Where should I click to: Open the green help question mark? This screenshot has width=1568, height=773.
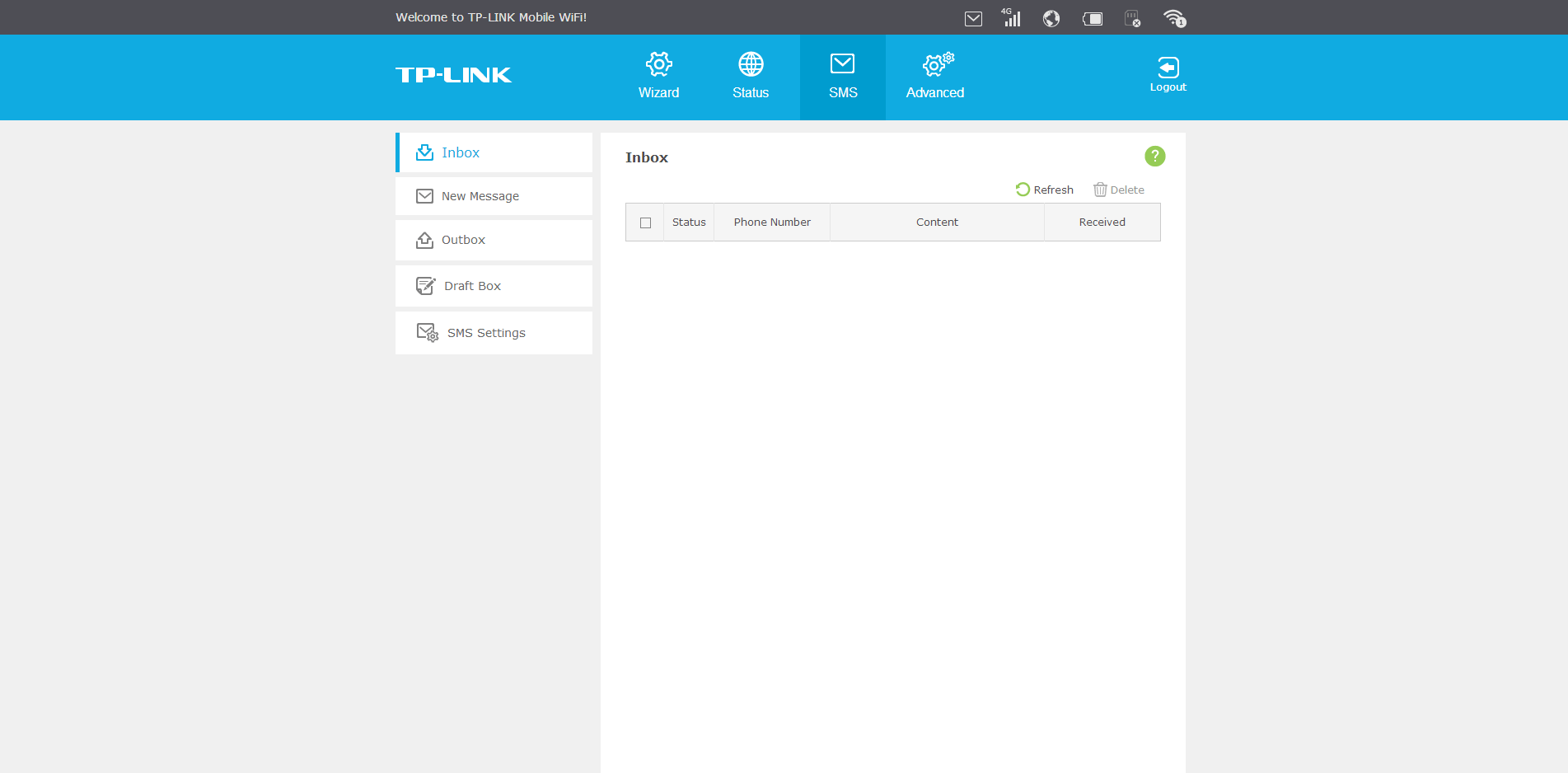(x=1154, y=156)
